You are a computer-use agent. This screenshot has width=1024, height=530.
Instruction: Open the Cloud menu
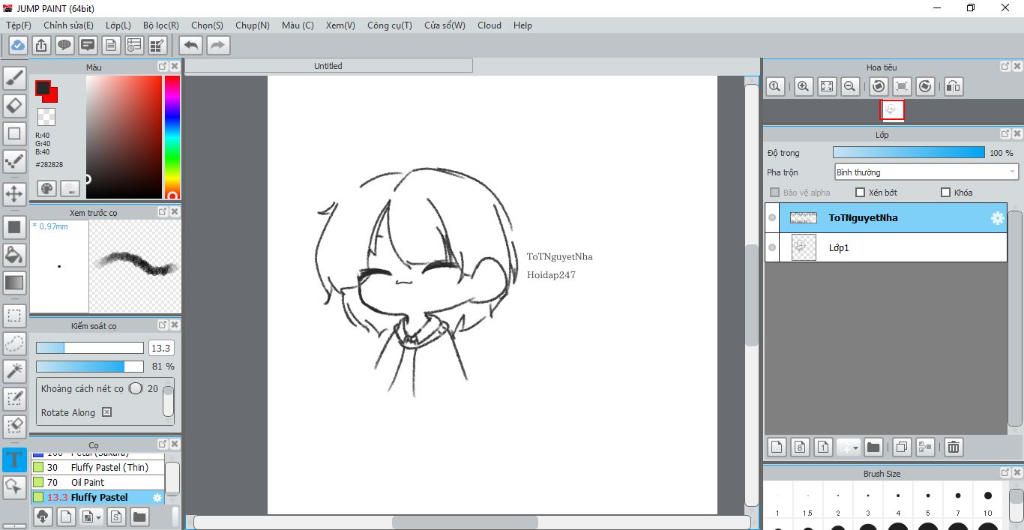489,25
